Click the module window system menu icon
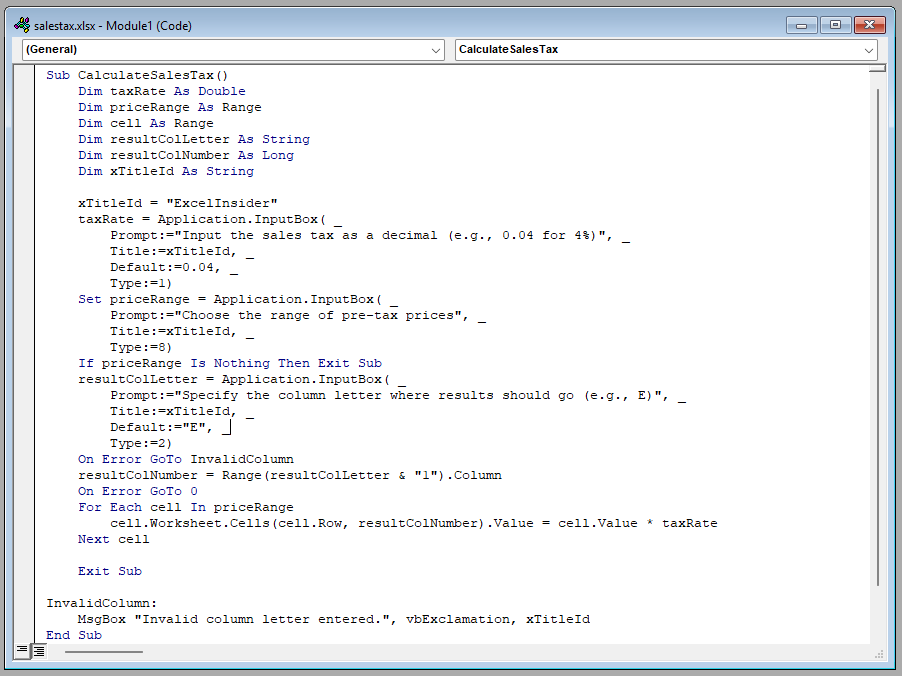 point(21,24)
